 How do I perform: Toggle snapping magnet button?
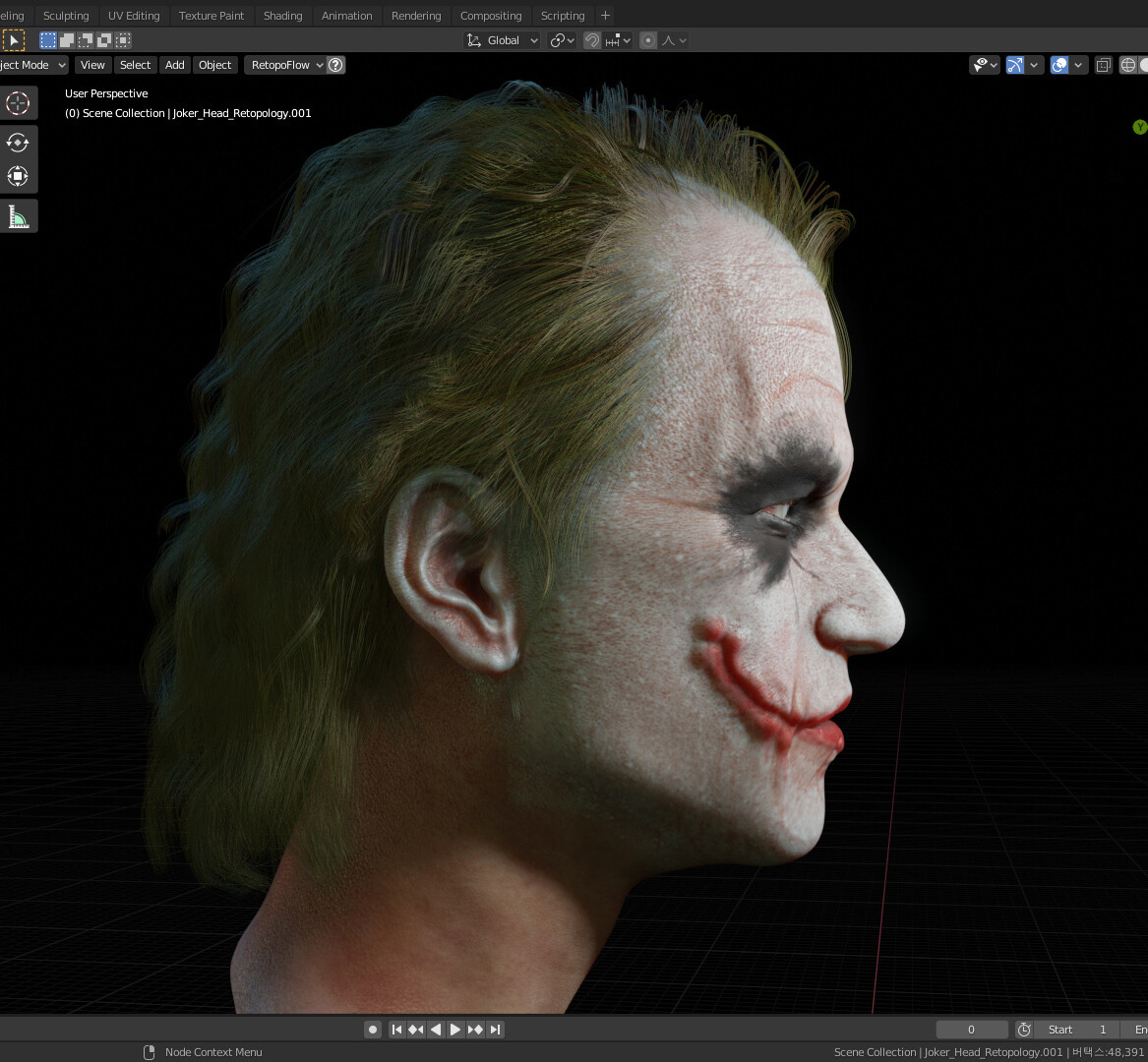(591, 40)
